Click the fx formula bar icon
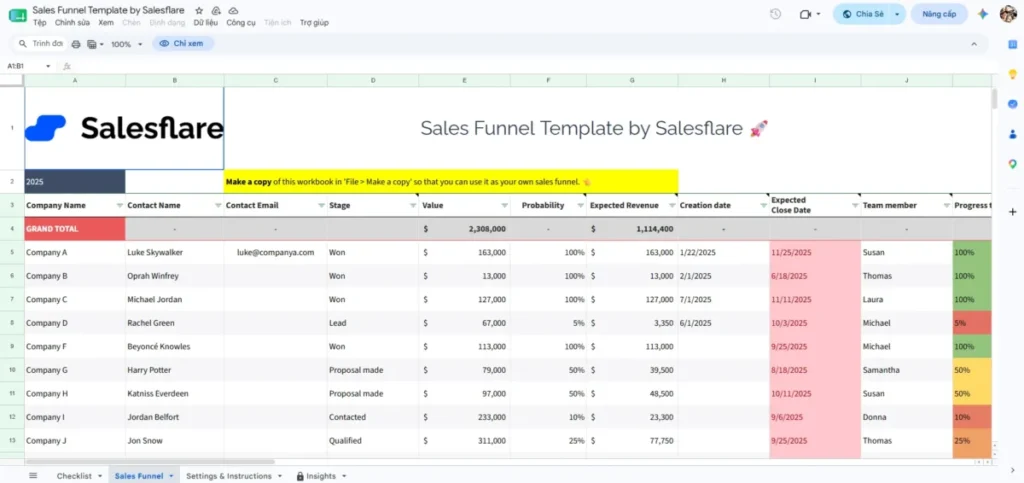The width and height of the screenshot is (1024, 483). click(x=67, y=66)
